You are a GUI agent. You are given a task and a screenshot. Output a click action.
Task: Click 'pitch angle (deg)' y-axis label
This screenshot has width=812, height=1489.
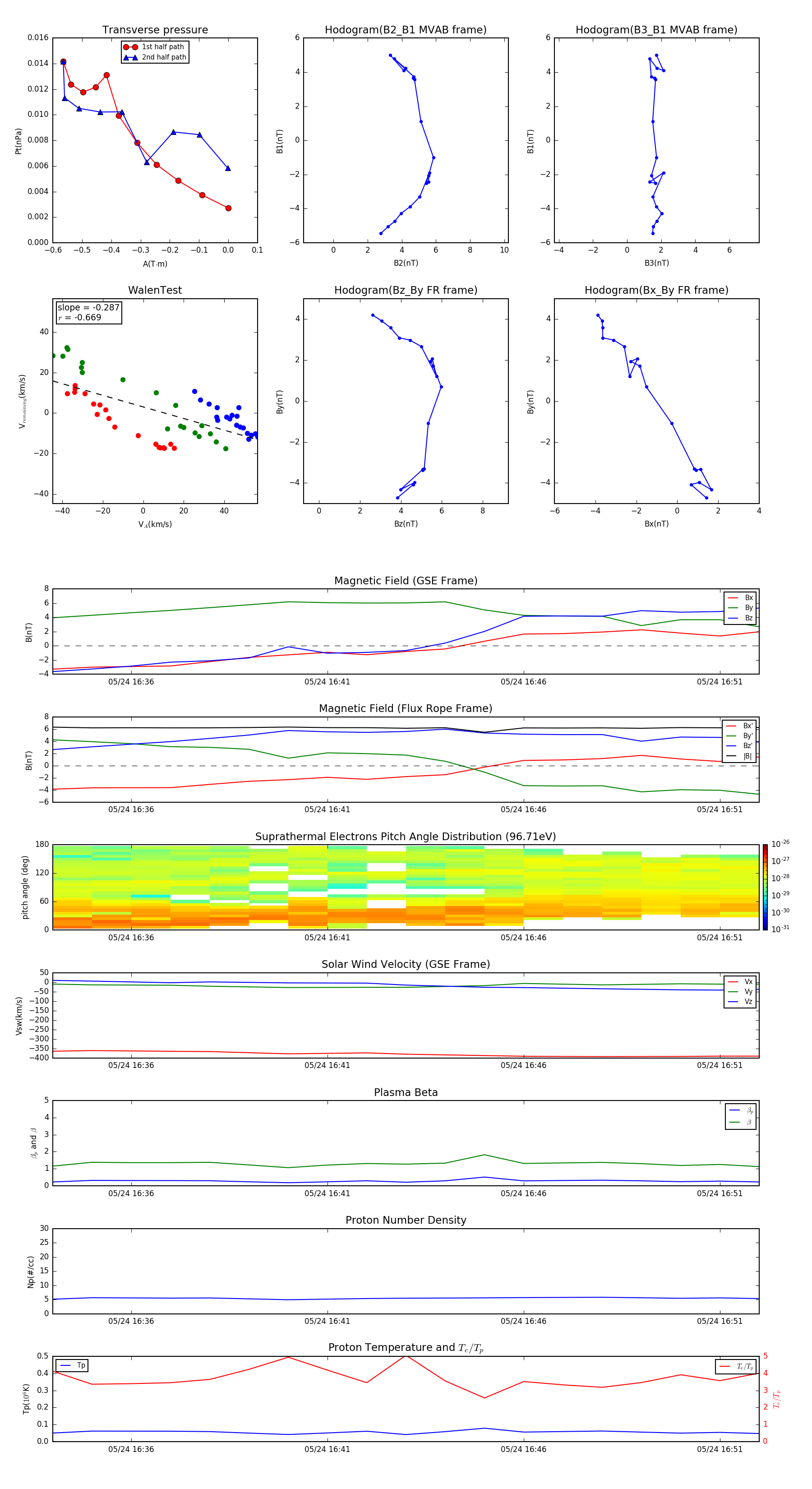click(x=25, y=887)
